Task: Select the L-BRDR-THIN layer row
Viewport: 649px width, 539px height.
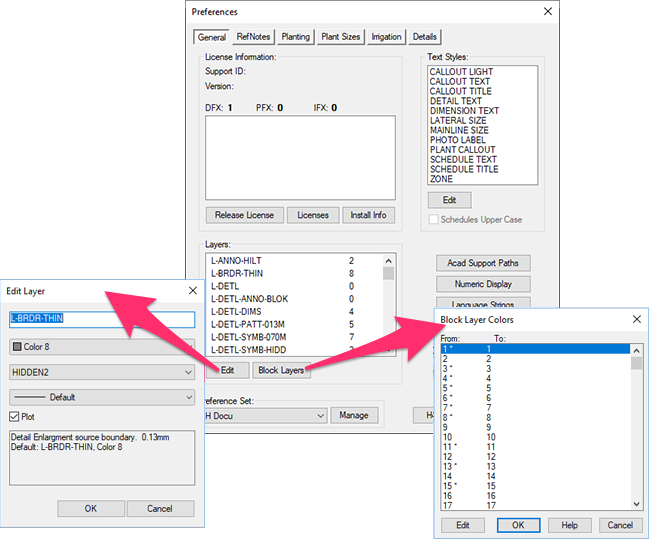Action: coord(295,273)
